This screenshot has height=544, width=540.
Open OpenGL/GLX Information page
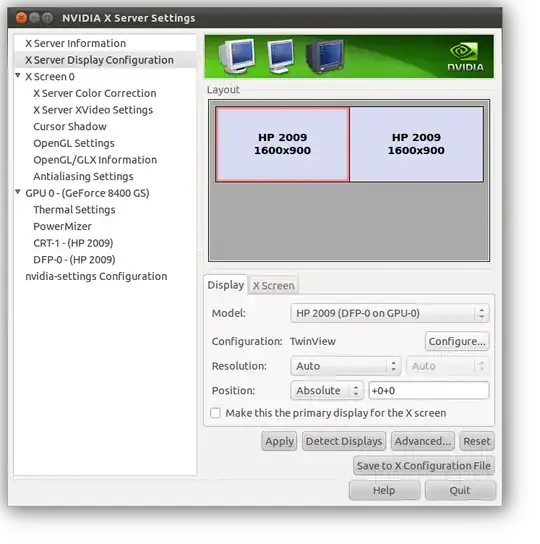pos(95,160)
